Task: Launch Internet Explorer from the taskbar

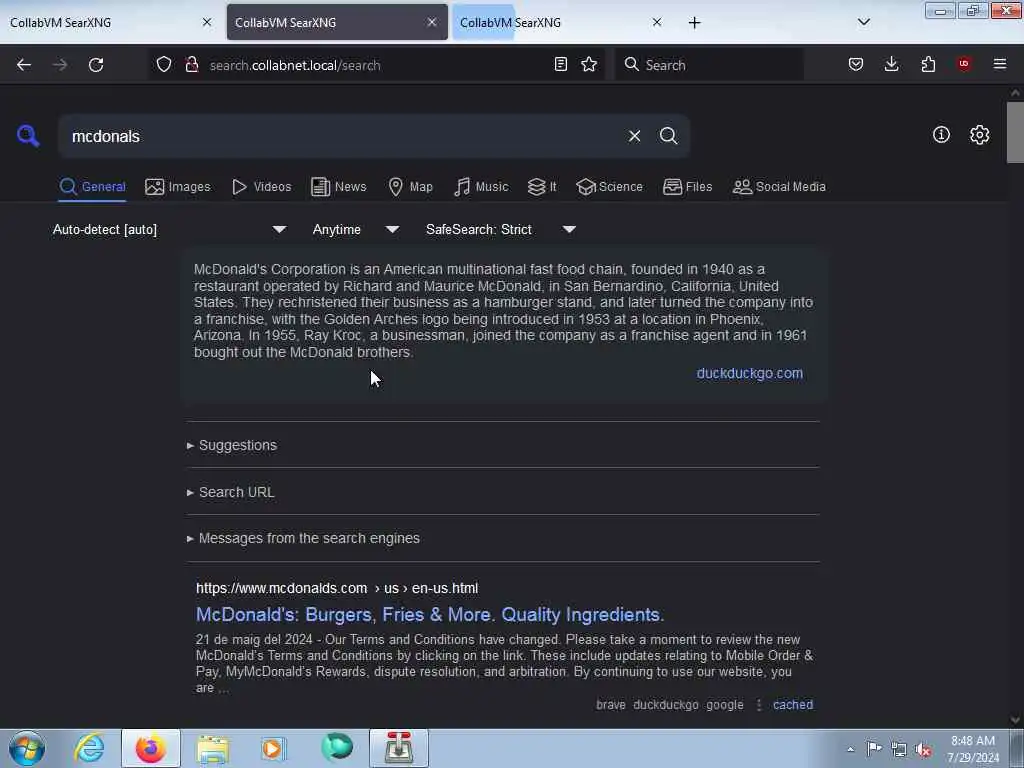Action: [89, 748]
